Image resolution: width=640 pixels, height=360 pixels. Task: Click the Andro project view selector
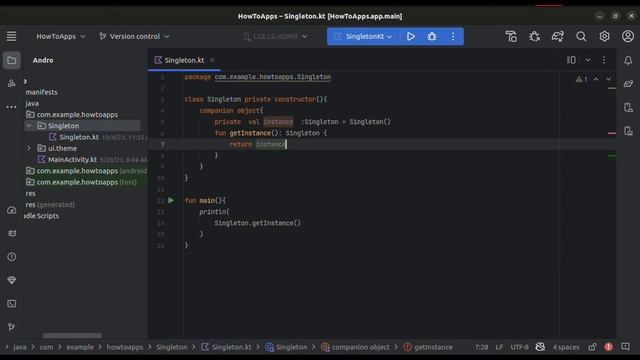[x=43, y=60]
